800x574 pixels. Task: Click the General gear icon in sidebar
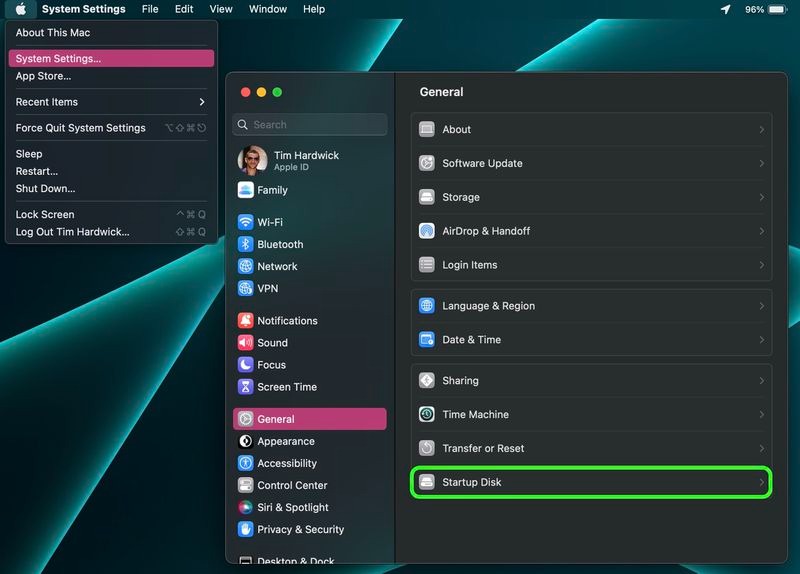(245, 419)
